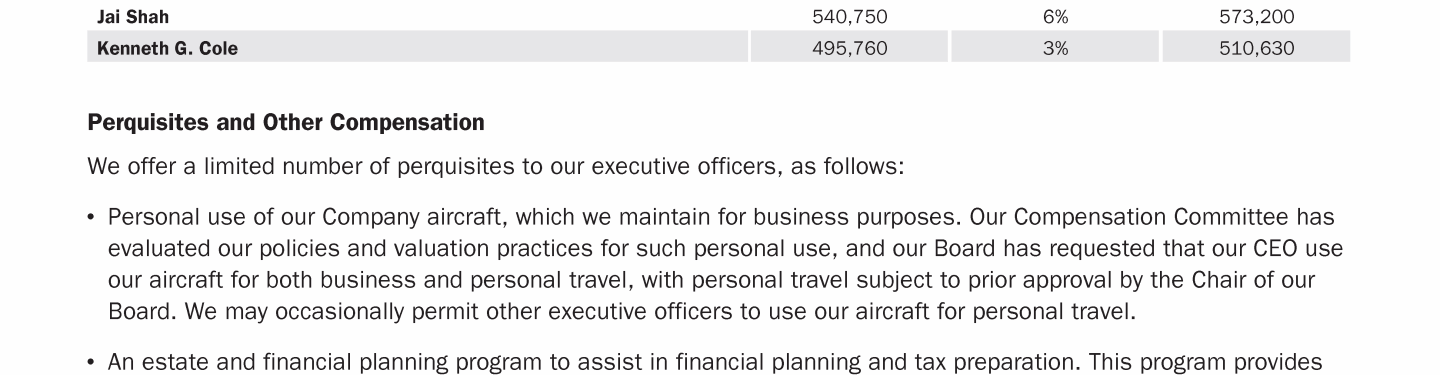
Task: Click the first bullet point marker
Action: (92, 218)
